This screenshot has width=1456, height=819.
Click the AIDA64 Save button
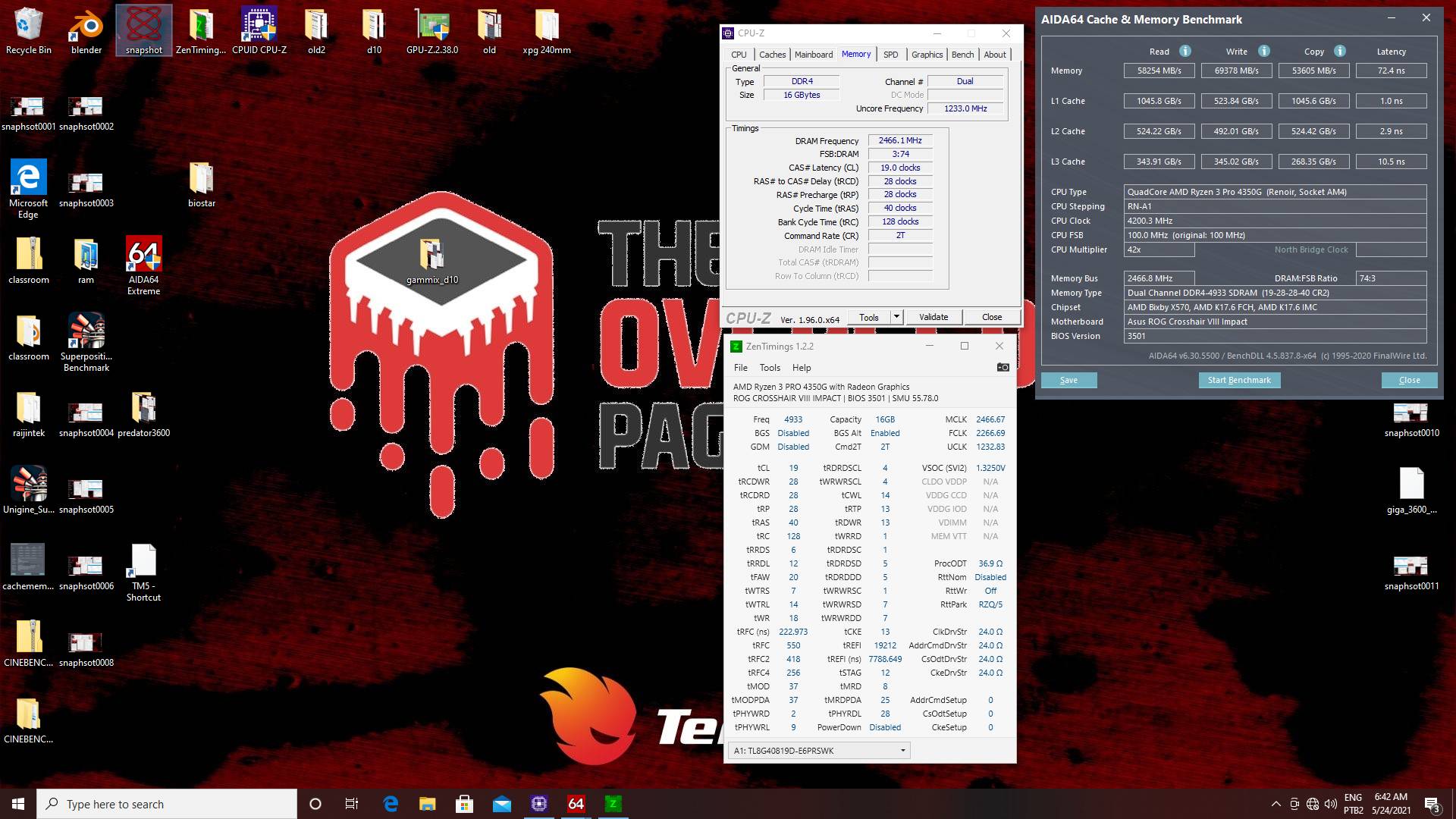click(1068, 380)
